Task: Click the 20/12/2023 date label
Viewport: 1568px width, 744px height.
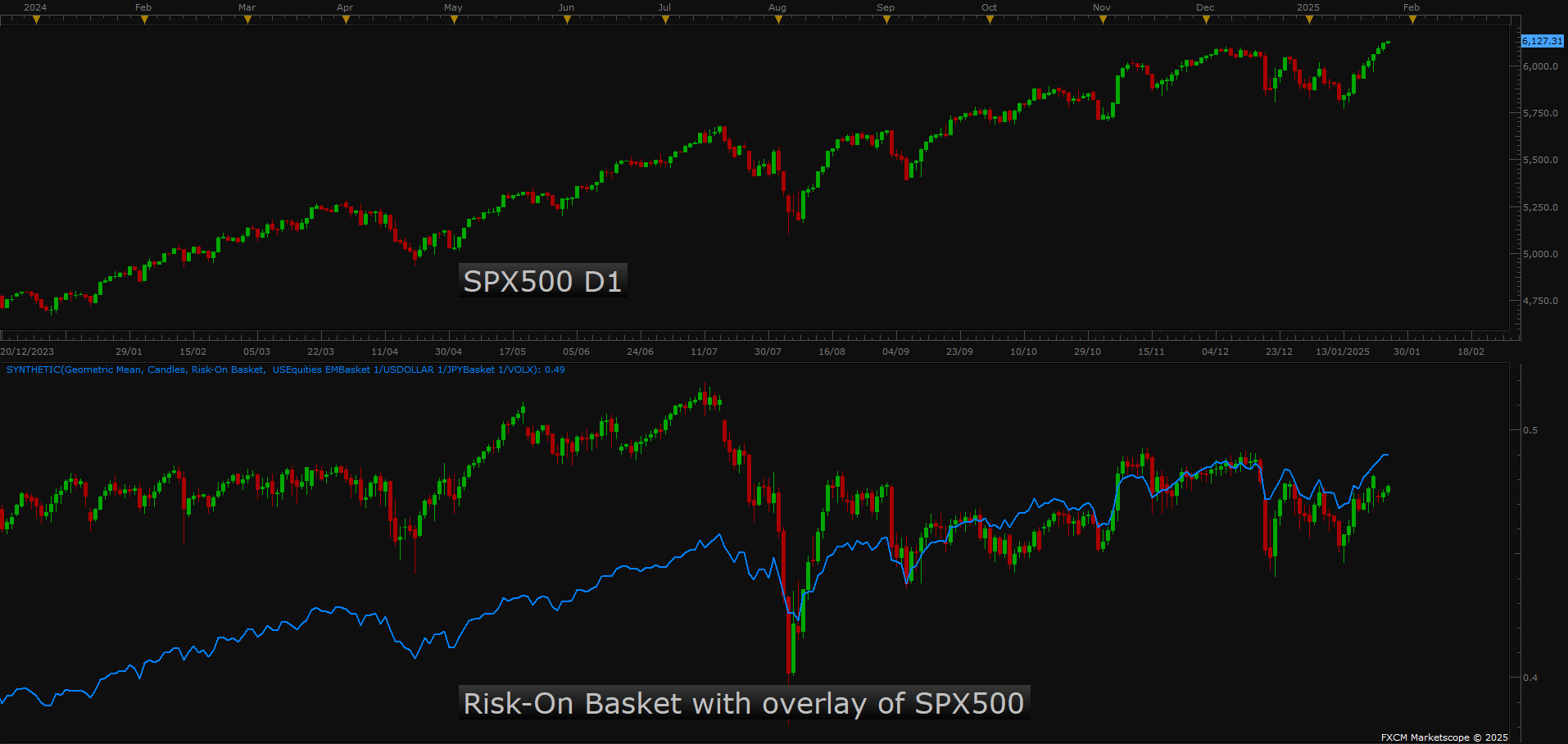Action: [27, 352]
